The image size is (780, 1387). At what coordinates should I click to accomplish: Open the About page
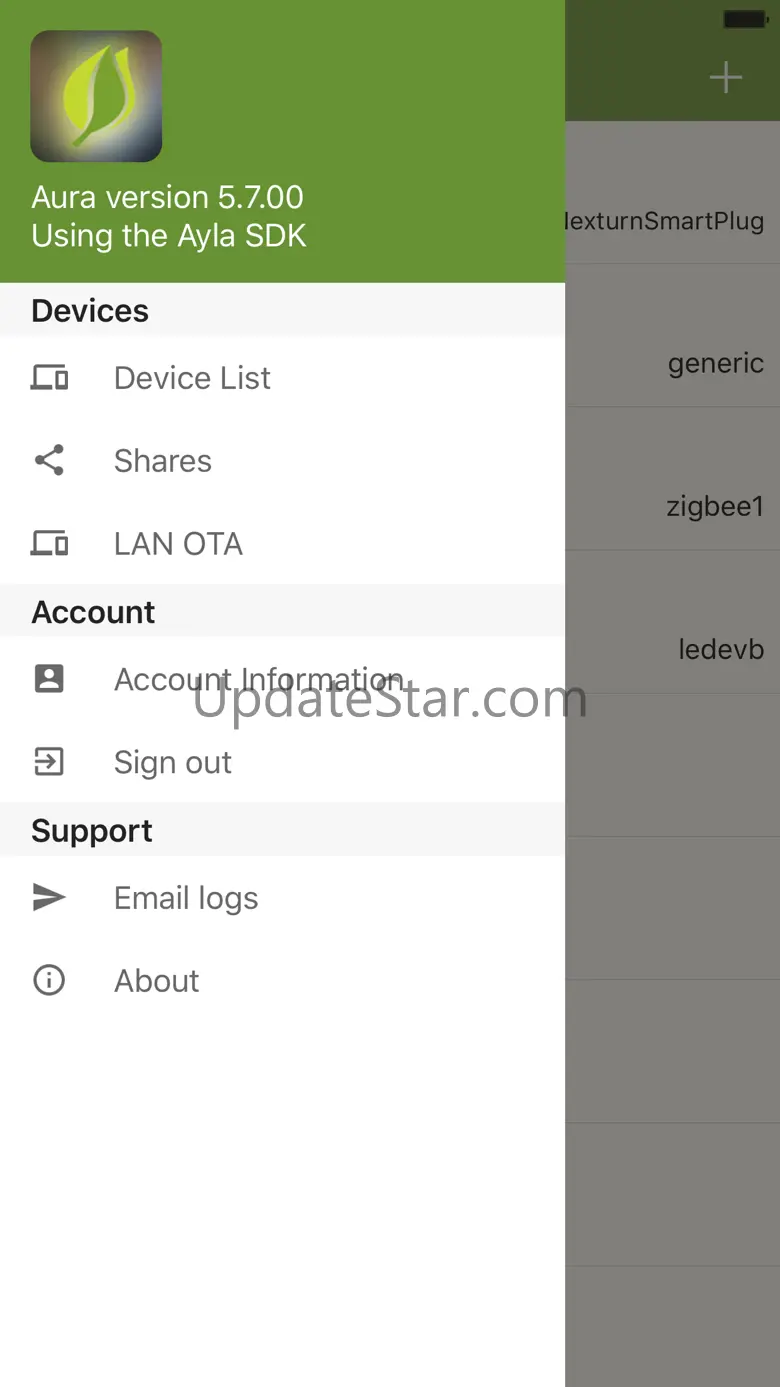point(157,981)
